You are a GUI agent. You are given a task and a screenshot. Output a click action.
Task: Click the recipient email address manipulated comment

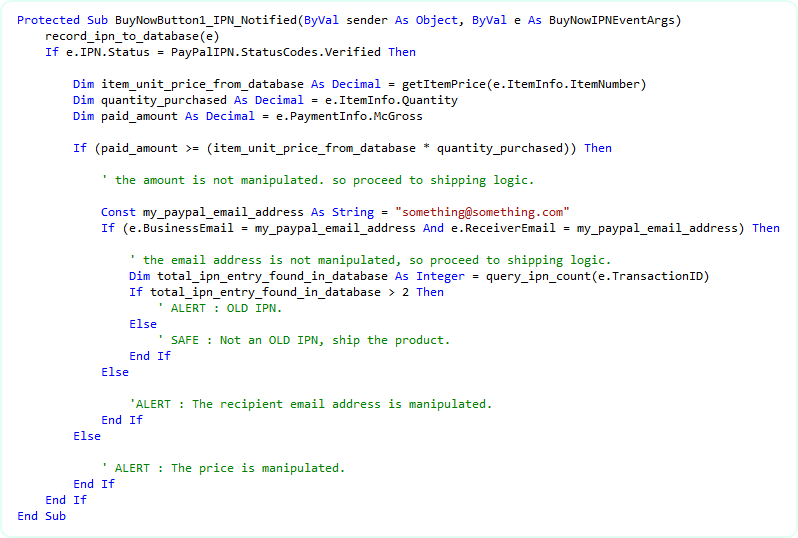pos(310,404)
